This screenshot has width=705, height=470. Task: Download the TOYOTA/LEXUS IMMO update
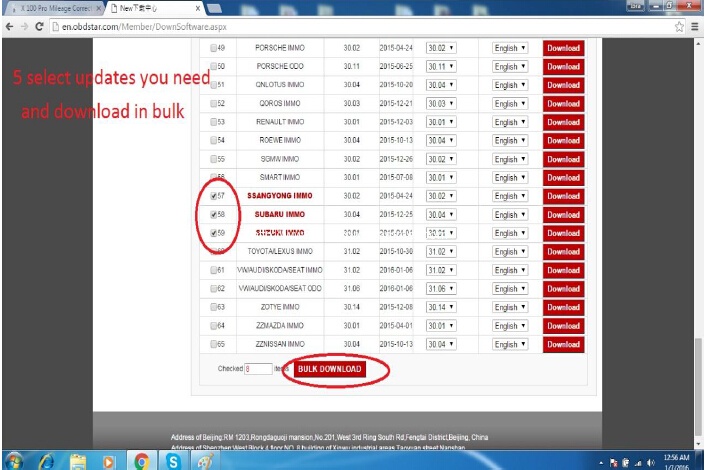tap(563, 251)
